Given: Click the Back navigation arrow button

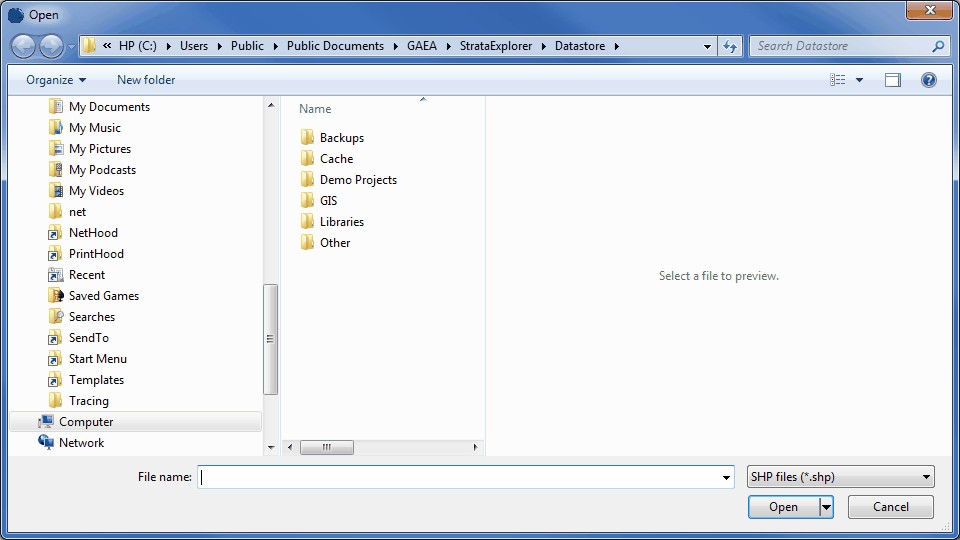Looking at the screenshot, I should [23, 46].
